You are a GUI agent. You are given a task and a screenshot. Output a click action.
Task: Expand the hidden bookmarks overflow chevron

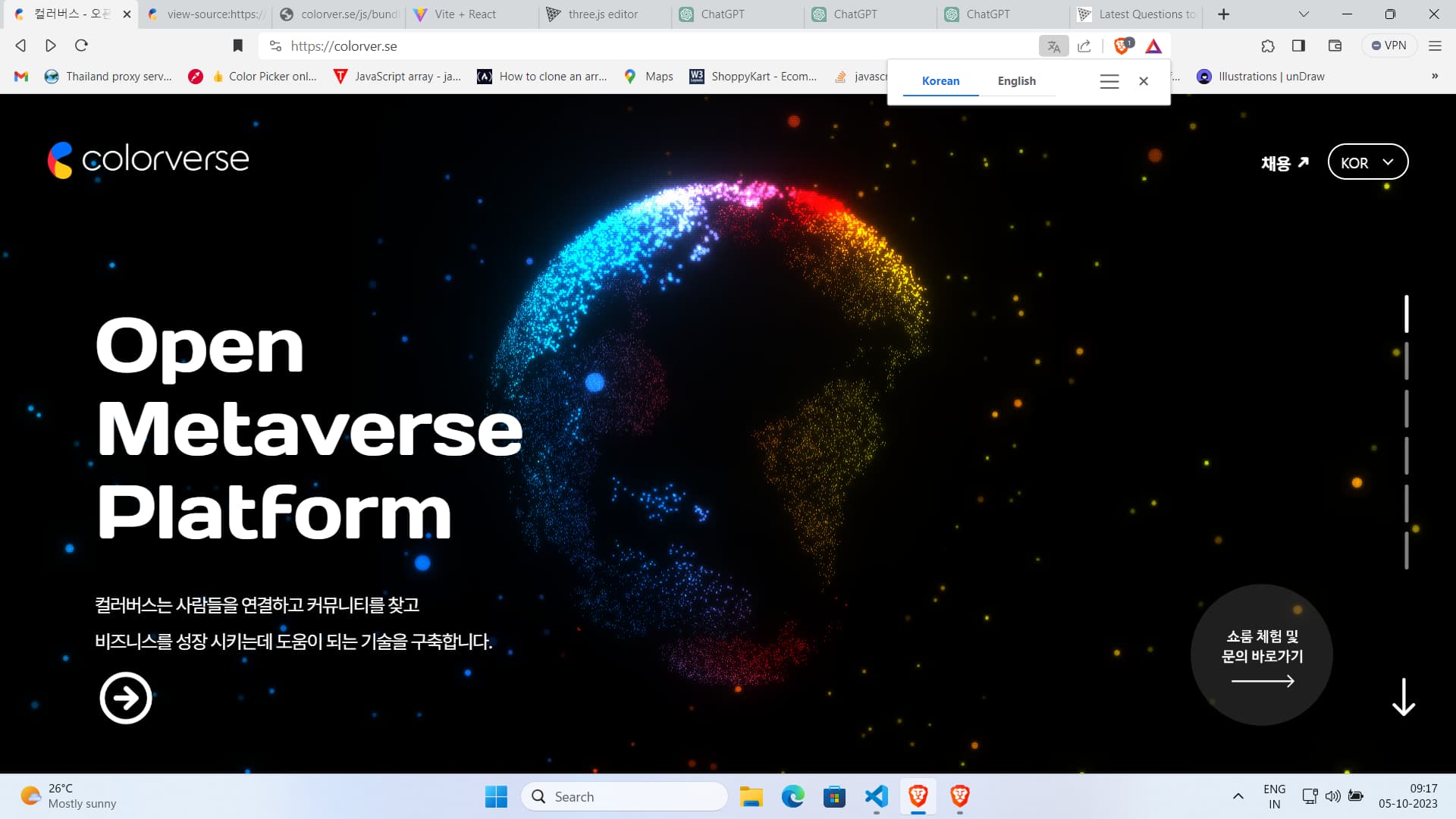pos(1434,76)
